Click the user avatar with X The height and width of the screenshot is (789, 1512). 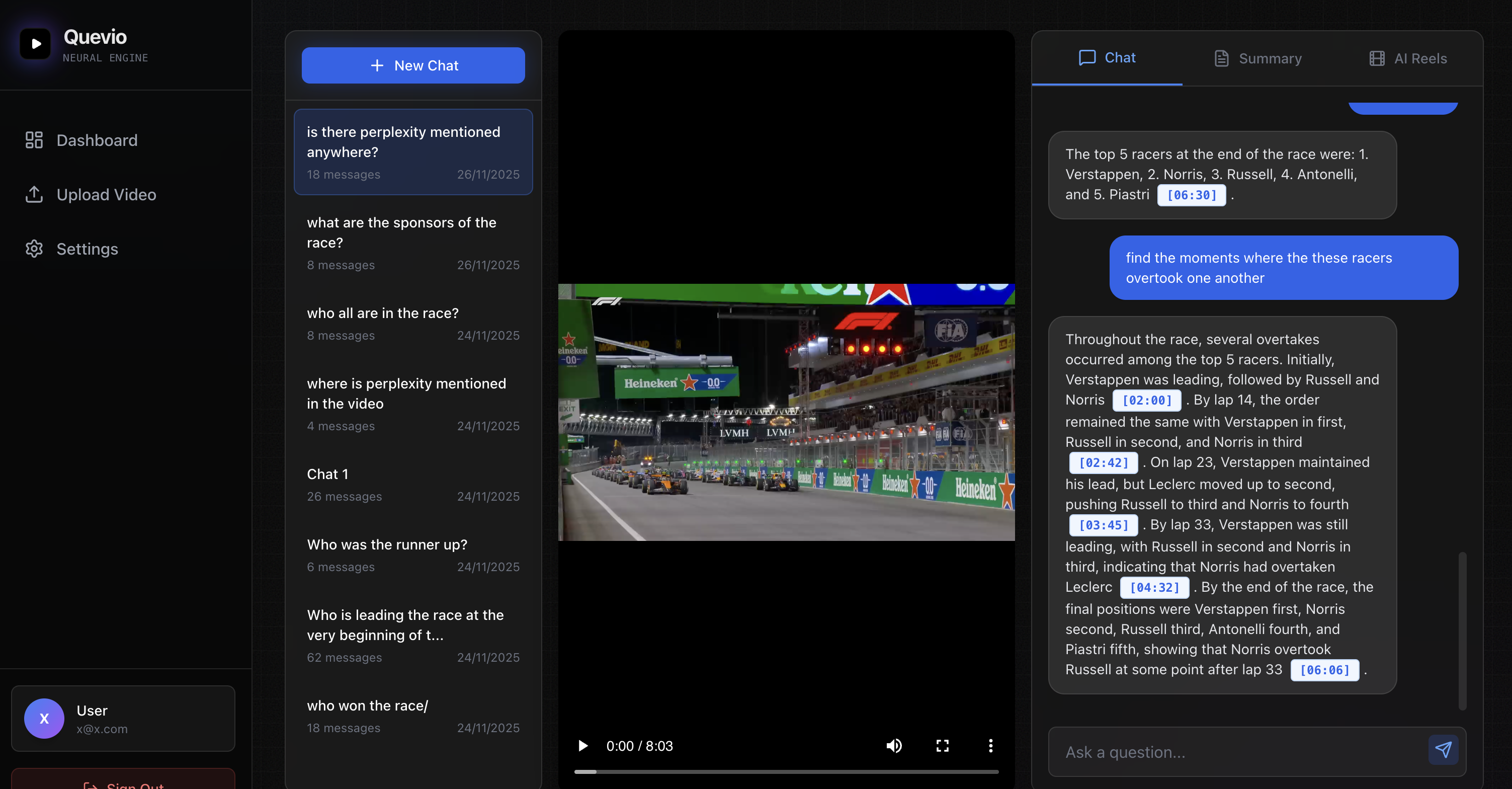pyautogui.click(x=44, y=719)
